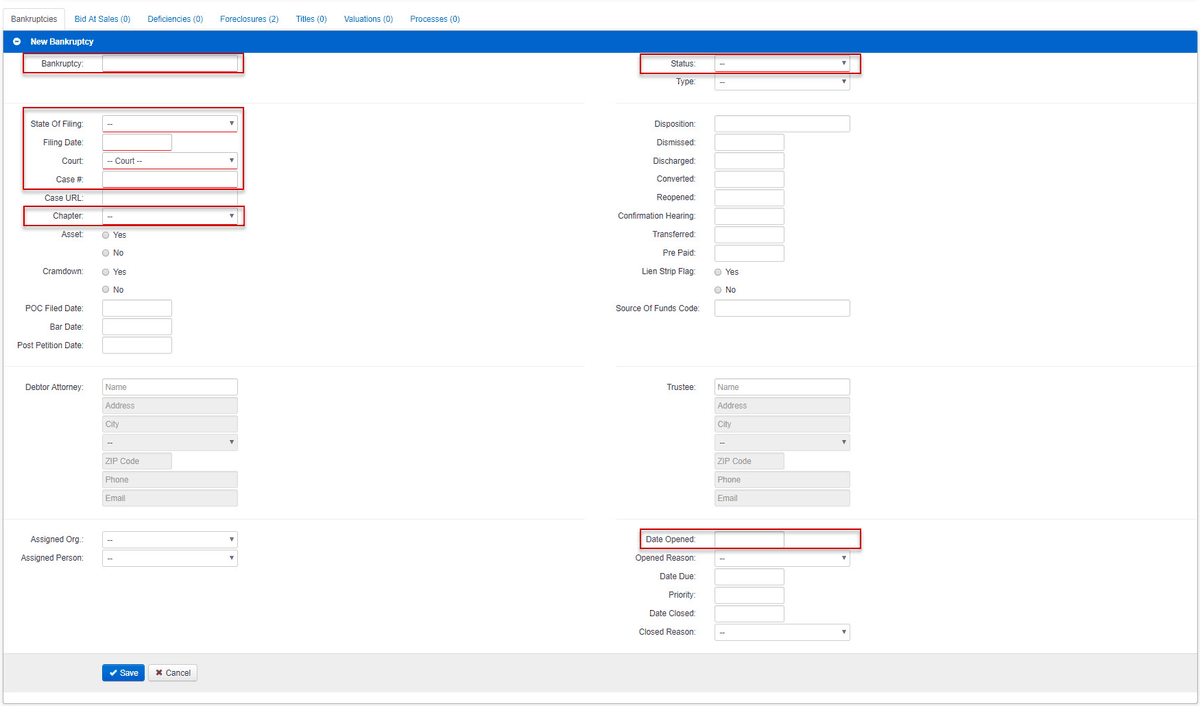Click the Date Opened field
The image size is (1200, 706).
(749, 539)
